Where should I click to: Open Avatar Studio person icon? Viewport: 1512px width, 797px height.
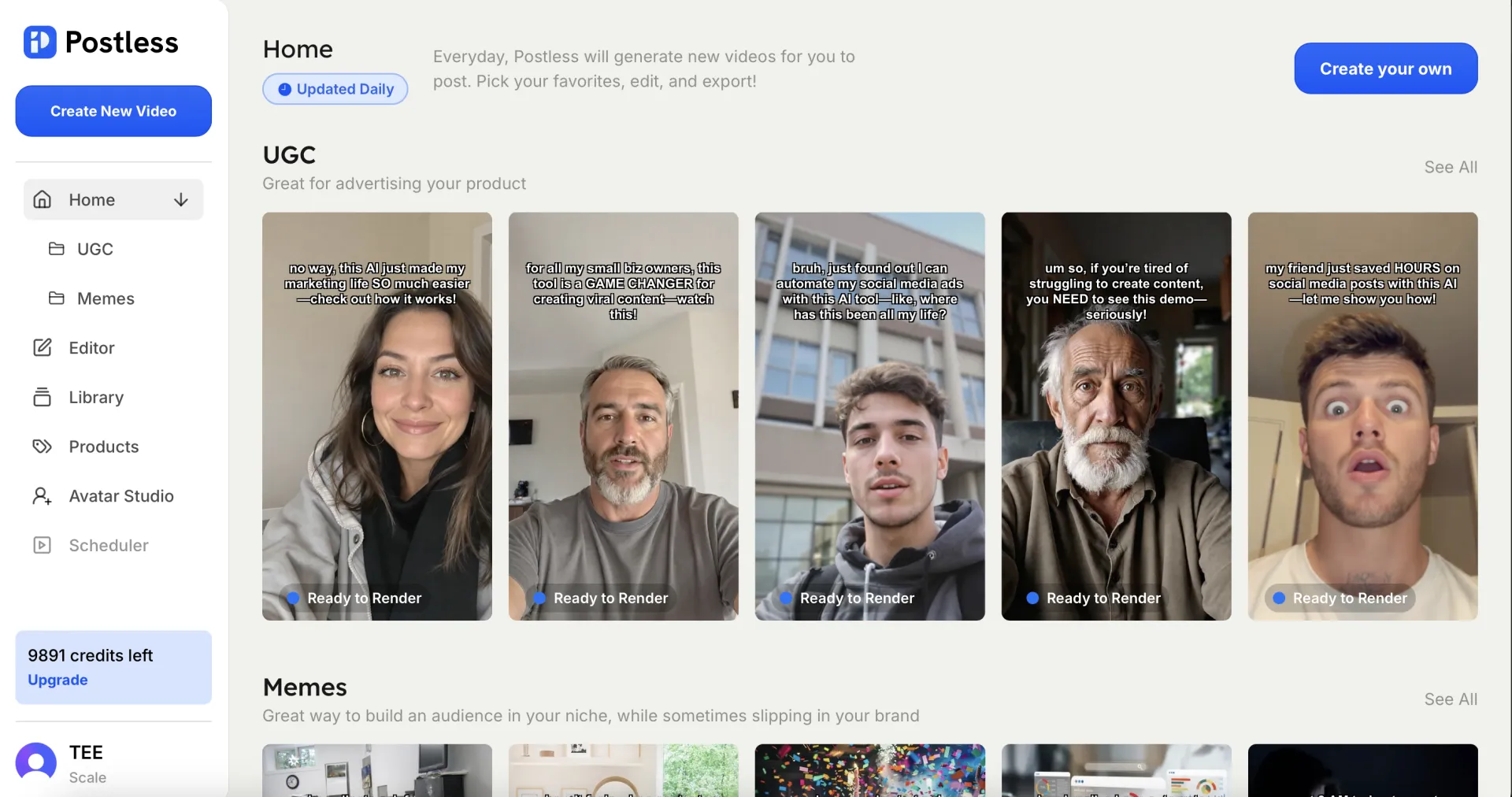pos(42,496)
